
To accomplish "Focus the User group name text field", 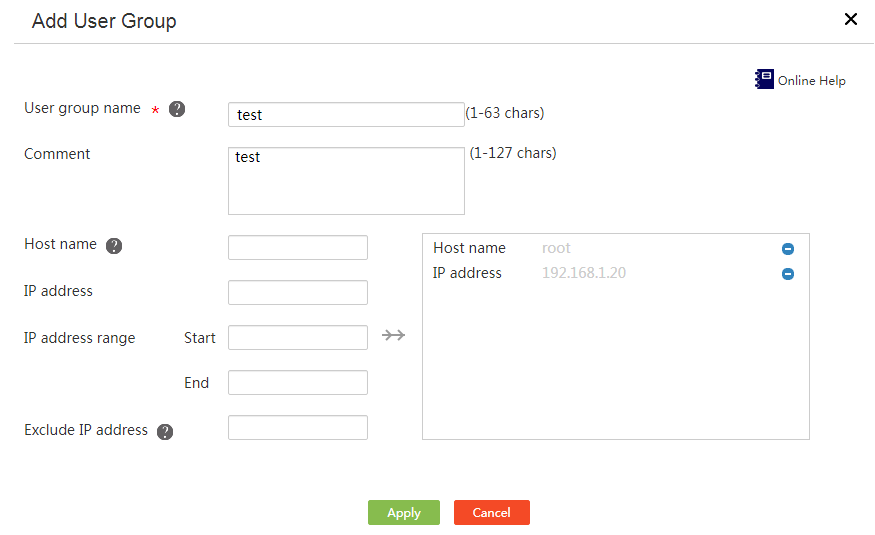I will [346, 114].
